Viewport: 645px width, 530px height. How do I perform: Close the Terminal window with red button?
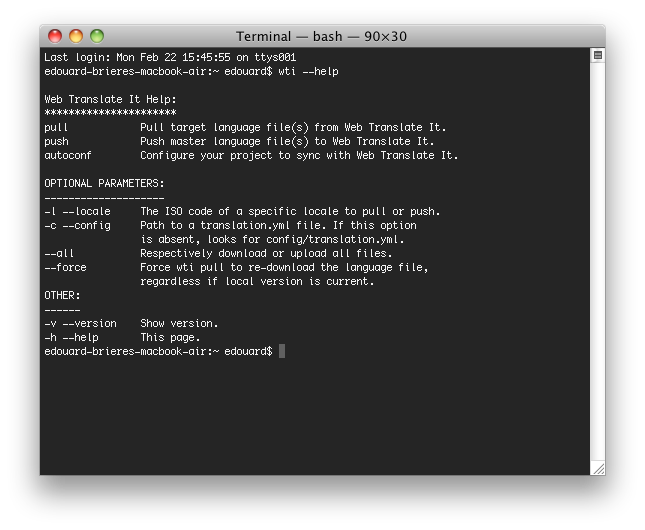coord(55,36)
